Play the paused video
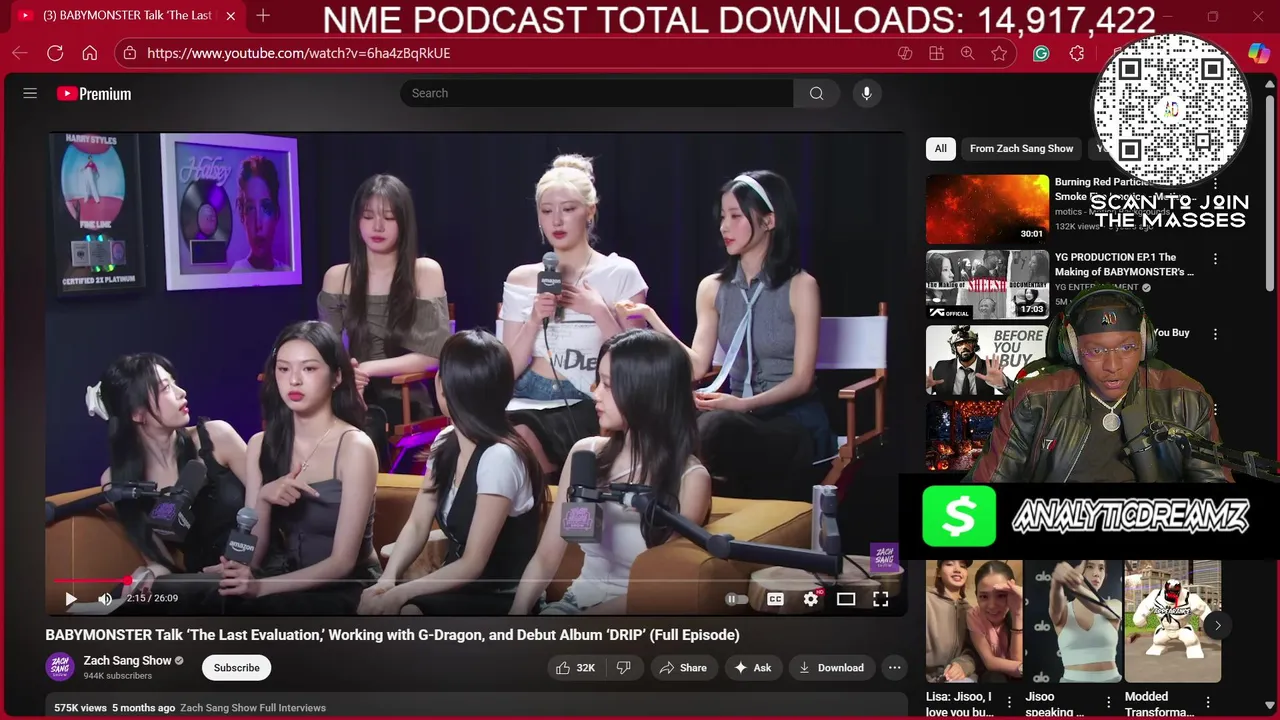1280x720 pixels. coord(70,598)
